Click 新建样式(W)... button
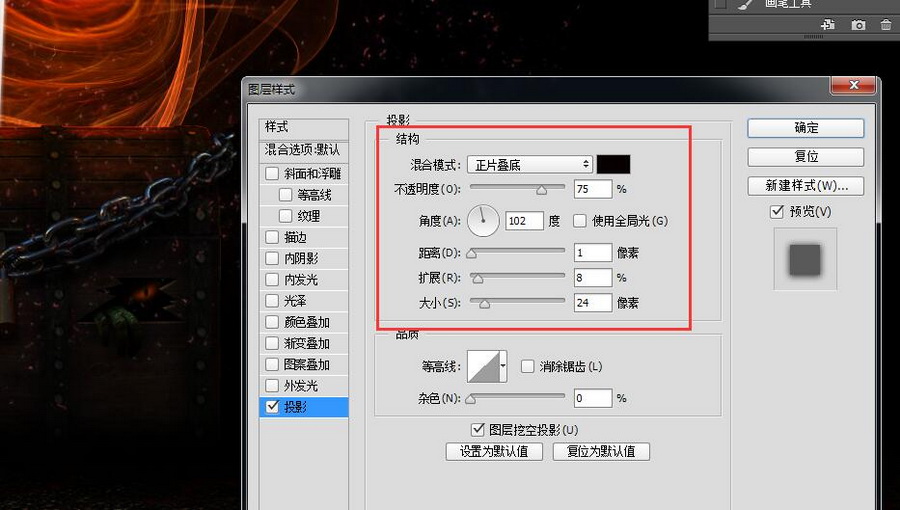Screen dimensions: 900x510 pyautogui.click(x=805, y=185)
